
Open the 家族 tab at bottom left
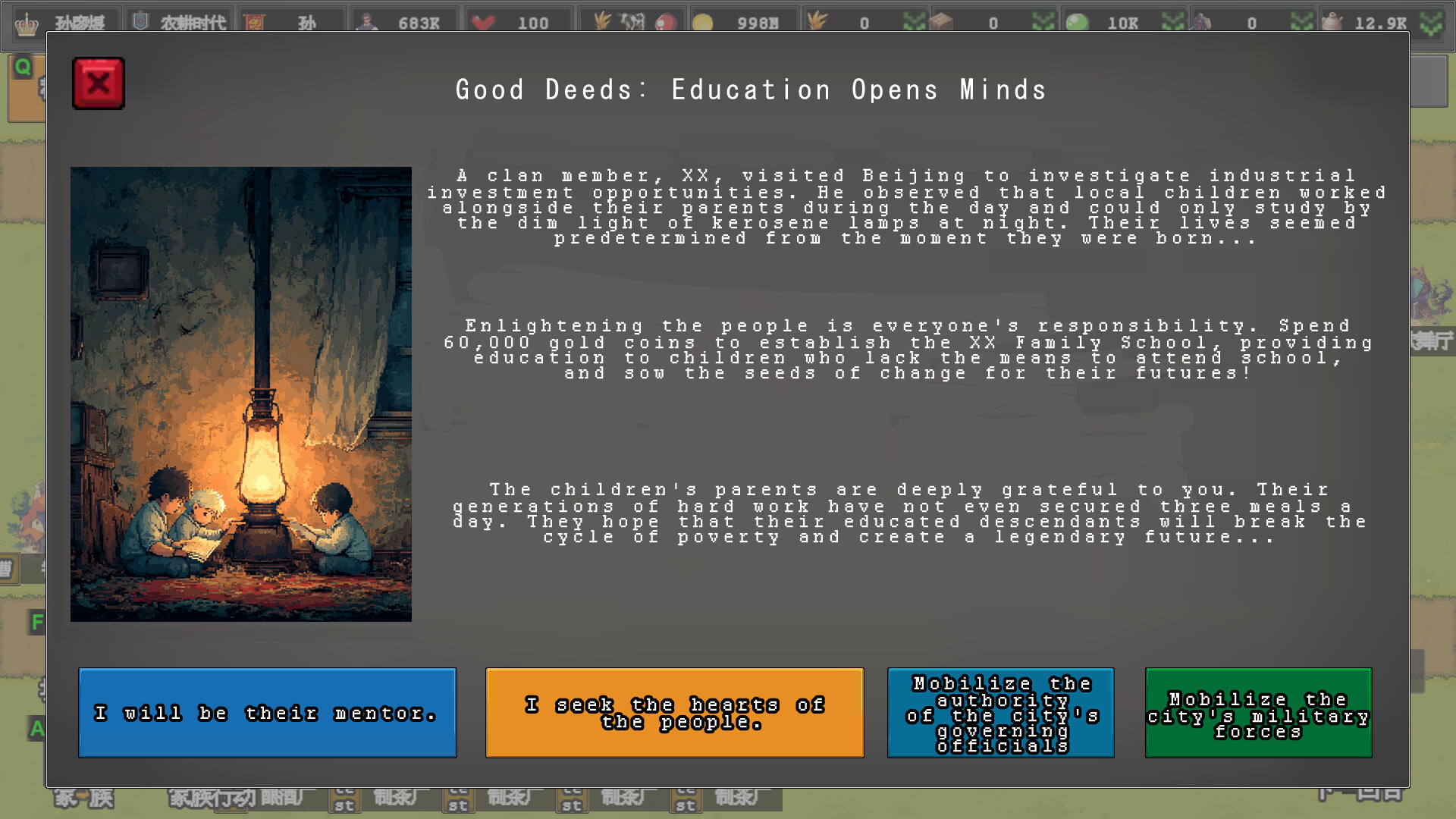click(83, 797)
